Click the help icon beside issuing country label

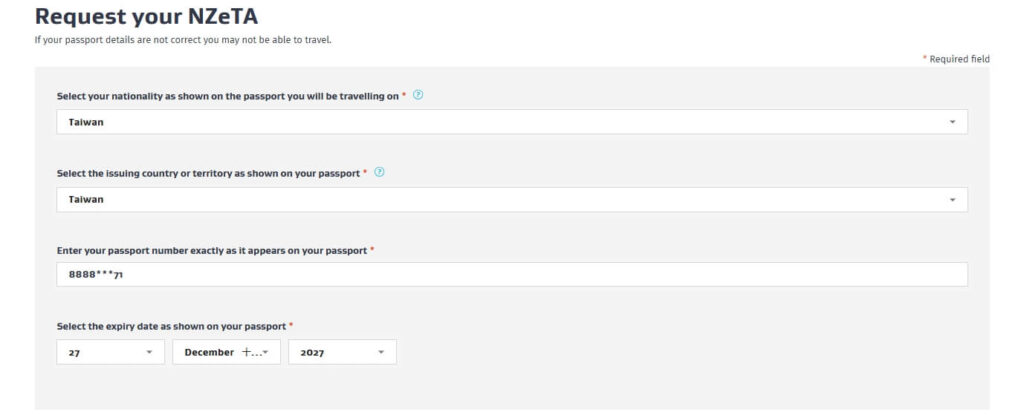[379, 172]
